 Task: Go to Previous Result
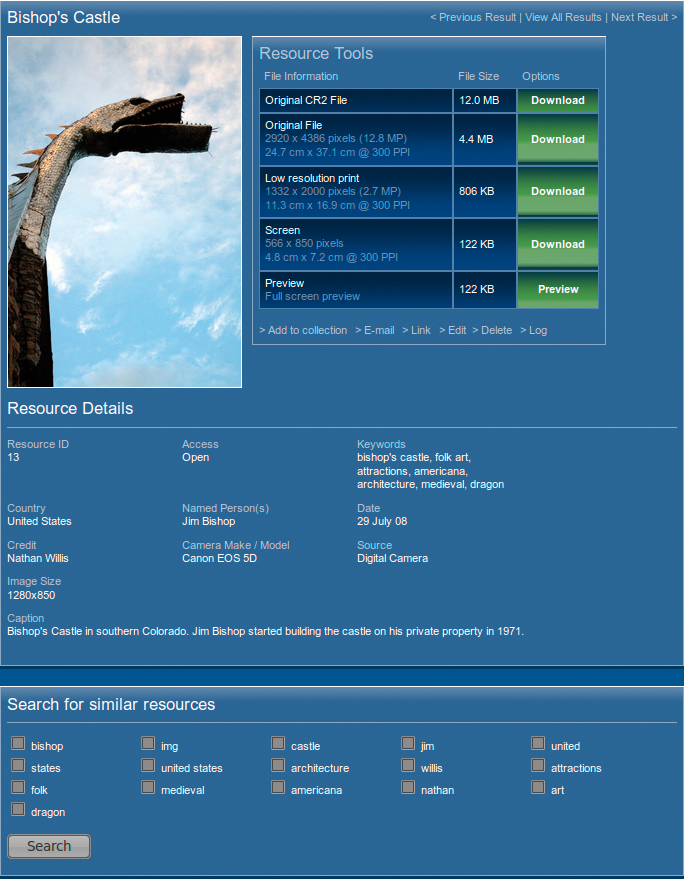(x=473, y=17)
